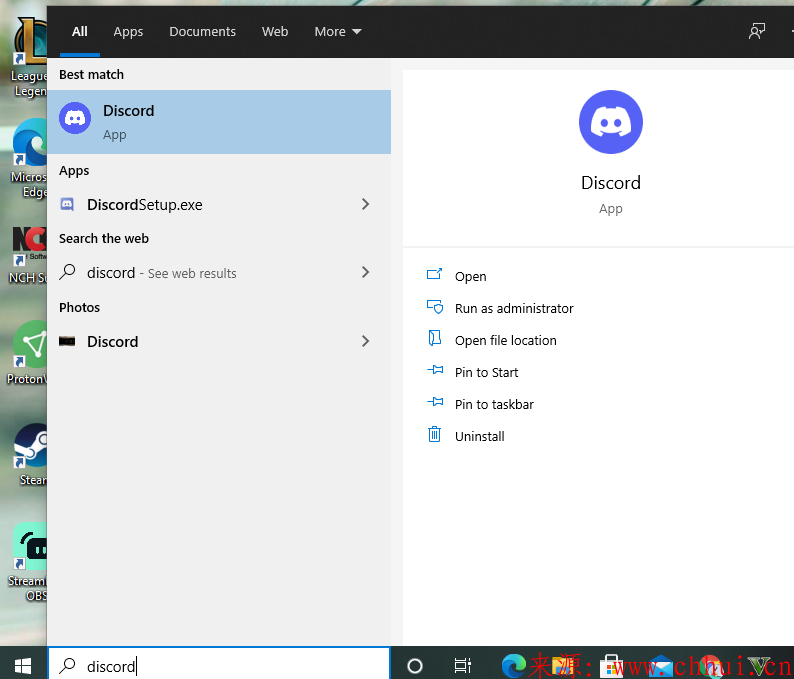Select Streamlabs OBS desktop shortcut

click(x=28, y=563)
